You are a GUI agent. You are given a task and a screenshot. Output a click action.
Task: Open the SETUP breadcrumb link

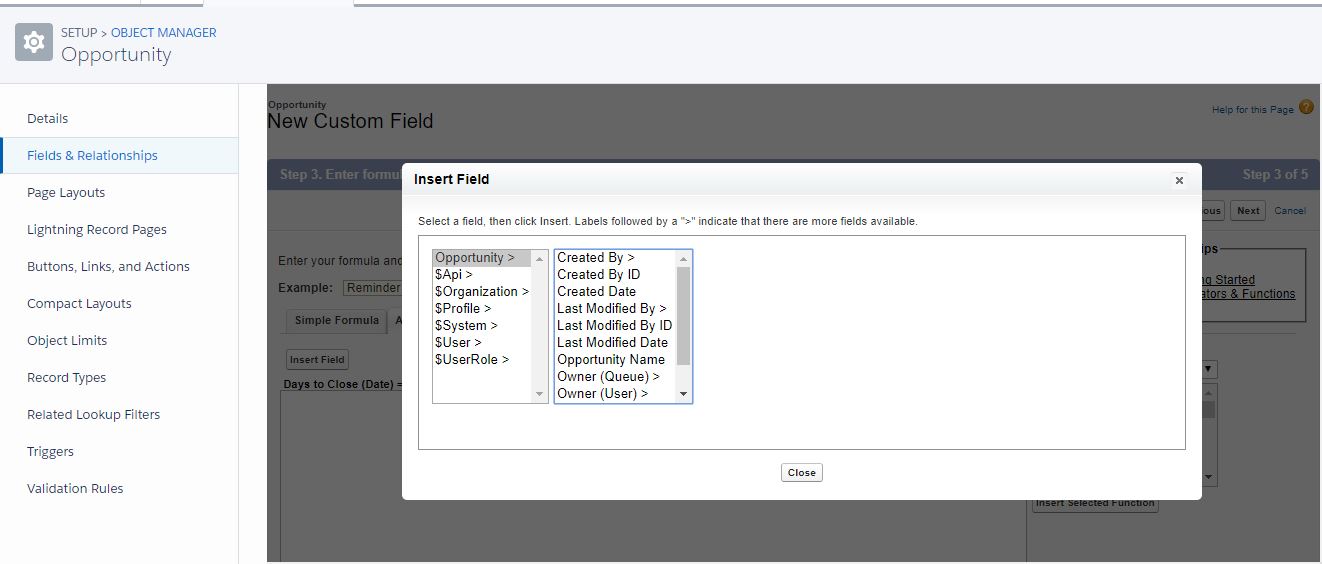point(79,32)
